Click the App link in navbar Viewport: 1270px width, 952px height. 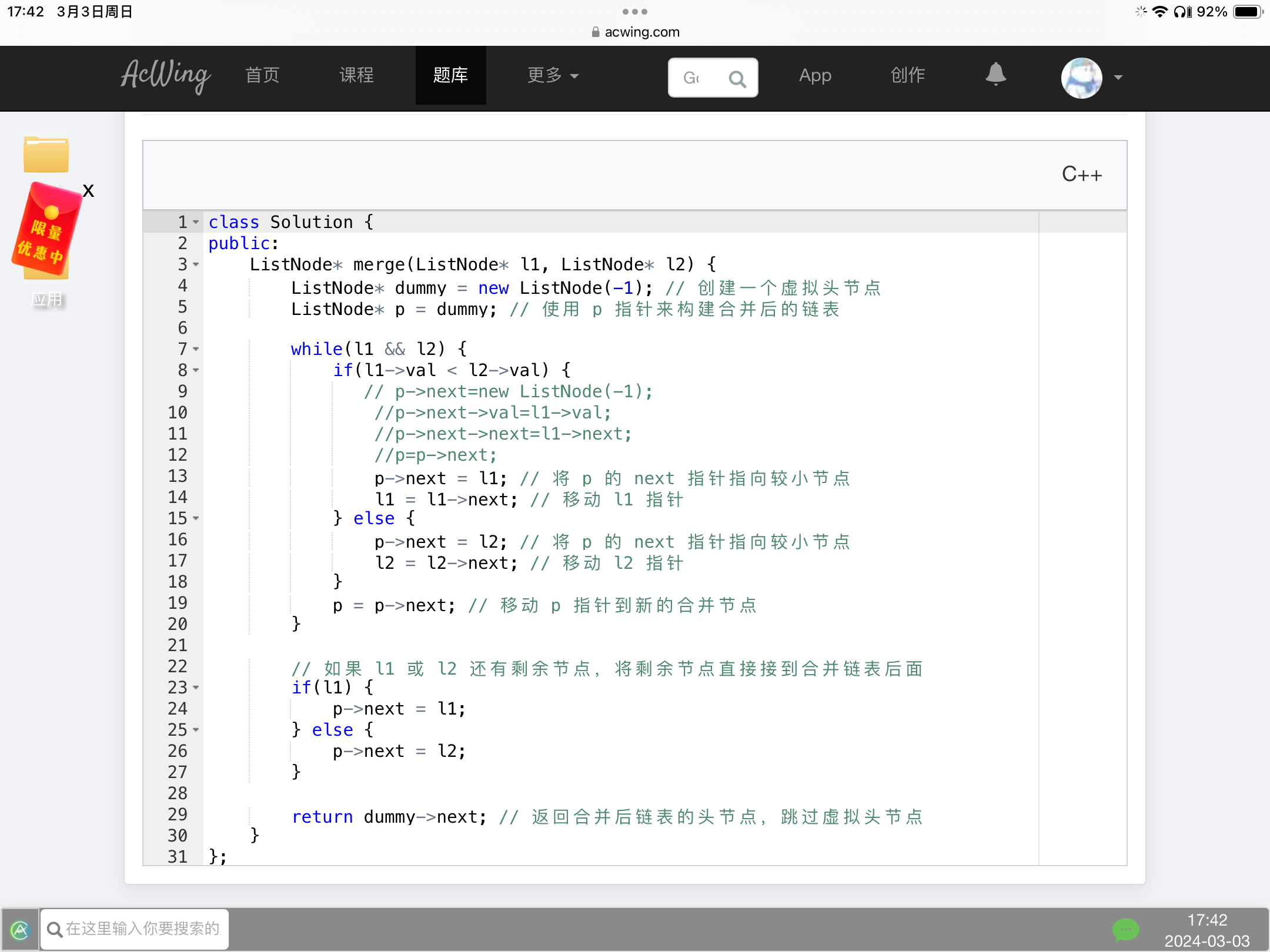click(x=815, y=76)
